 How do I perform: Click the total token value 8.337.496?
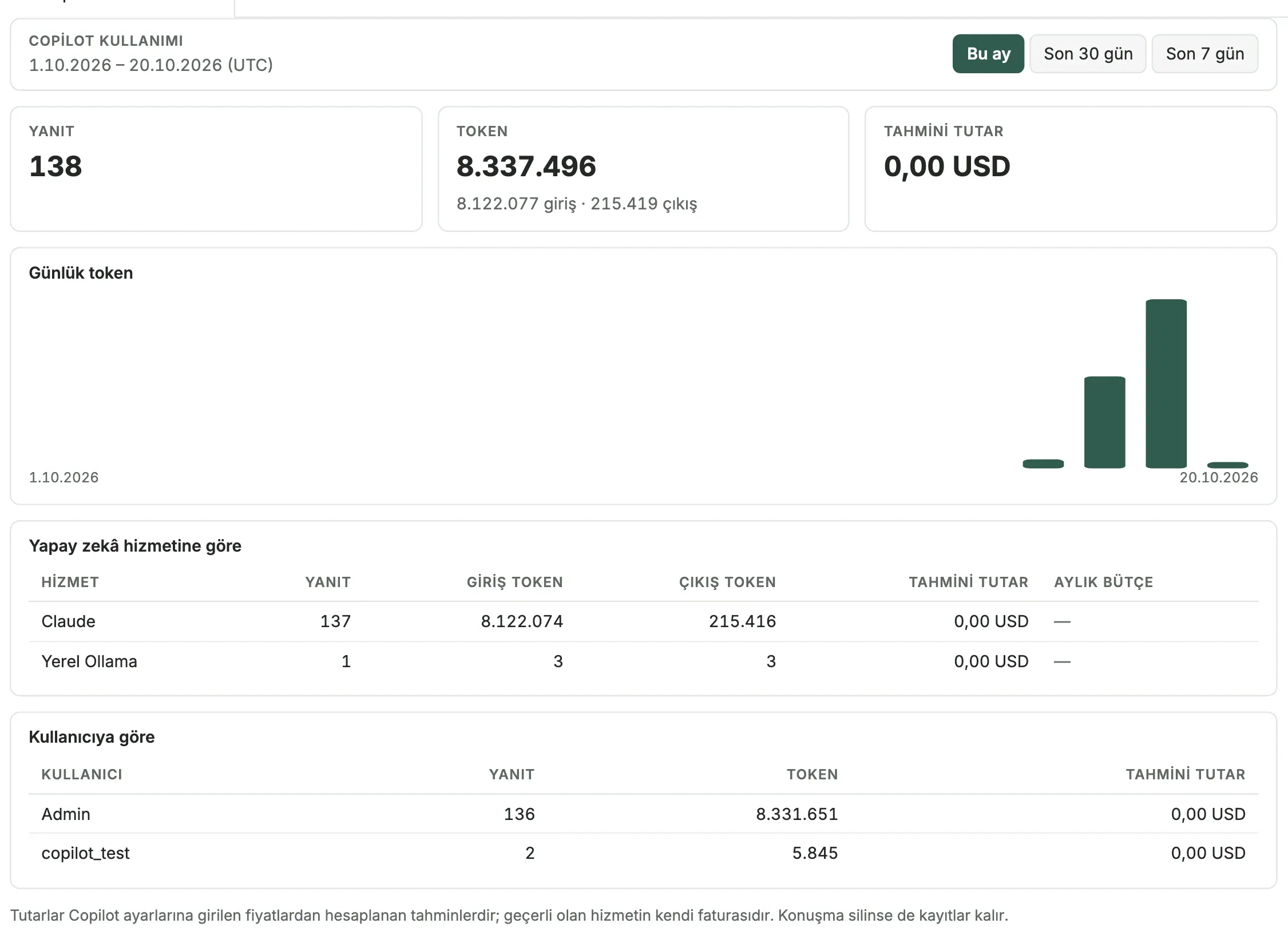coord(526,167)
